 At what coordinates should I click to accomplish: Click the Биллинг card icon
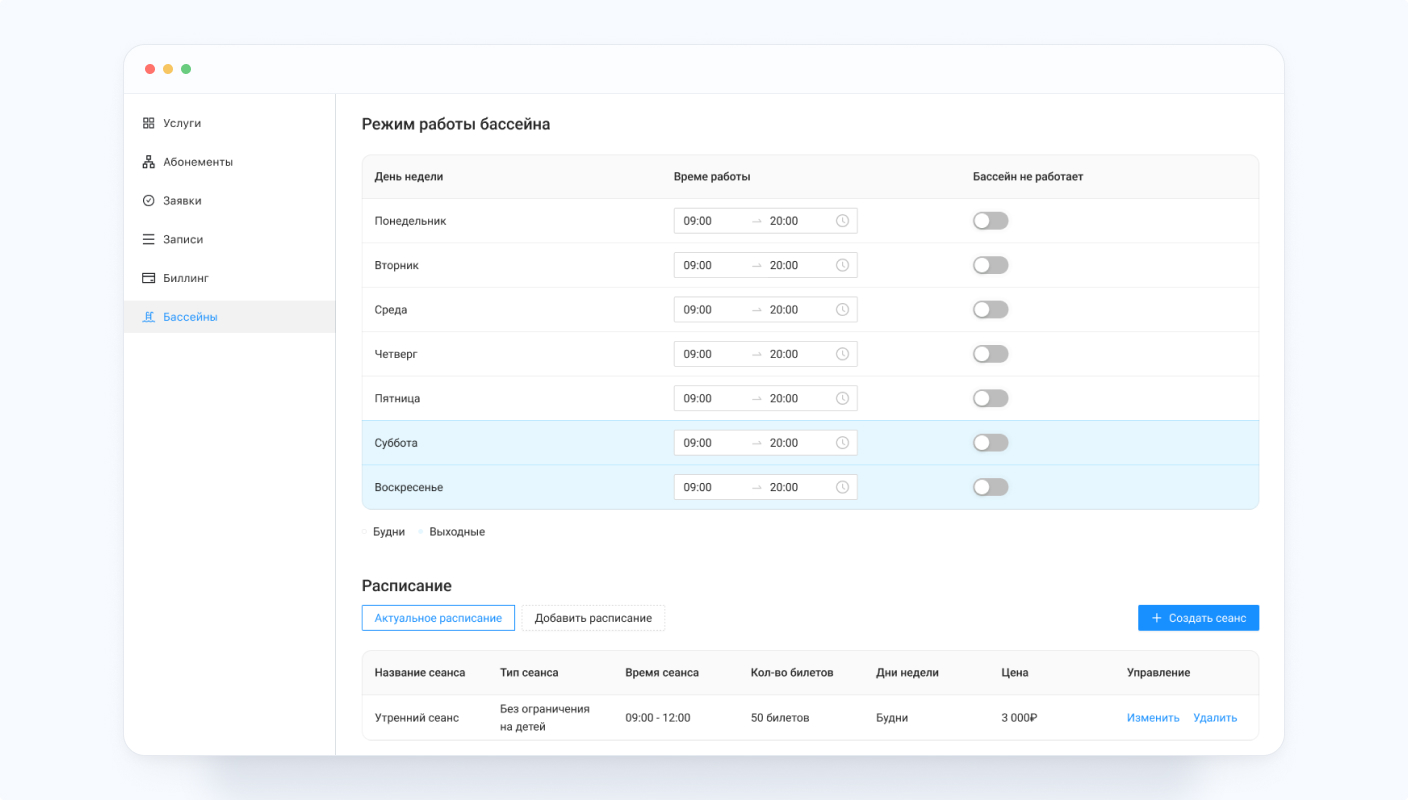pyautogui.click(x=148, y=278)
